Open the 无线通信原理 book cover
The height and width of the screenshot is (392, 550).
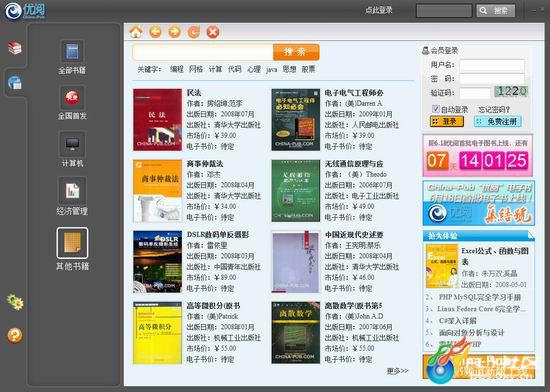296,191
